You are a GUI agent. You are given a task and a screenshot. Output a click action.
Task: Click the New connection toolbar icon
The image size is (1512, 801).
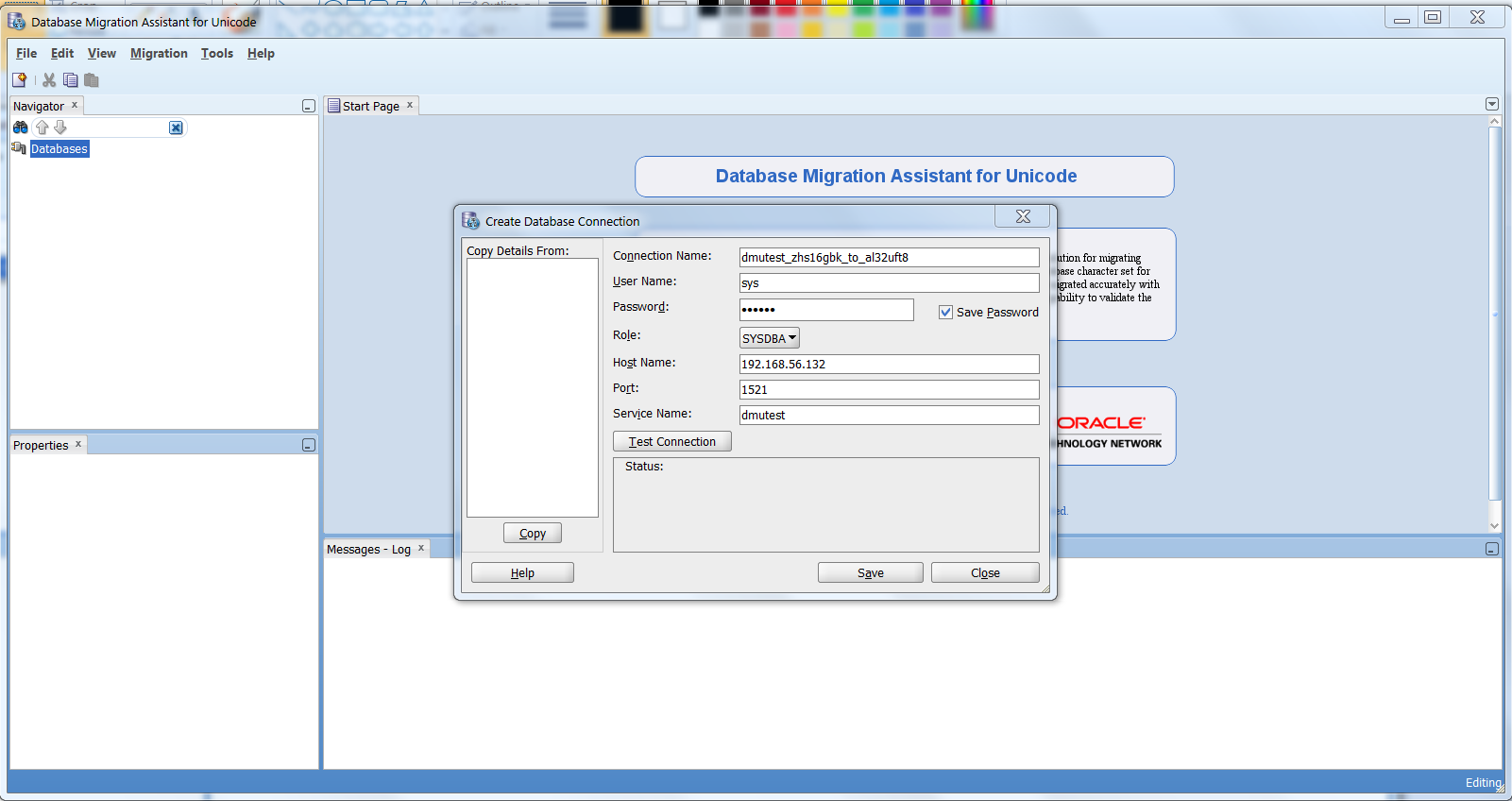tap(19, 80)
